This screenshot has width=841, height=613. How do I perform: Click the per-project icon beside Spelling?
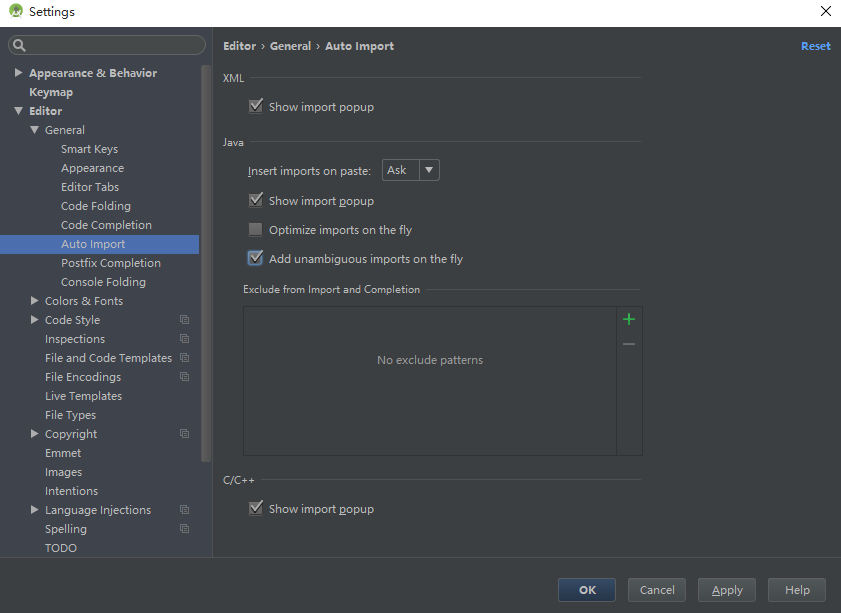tap(184, 529)
